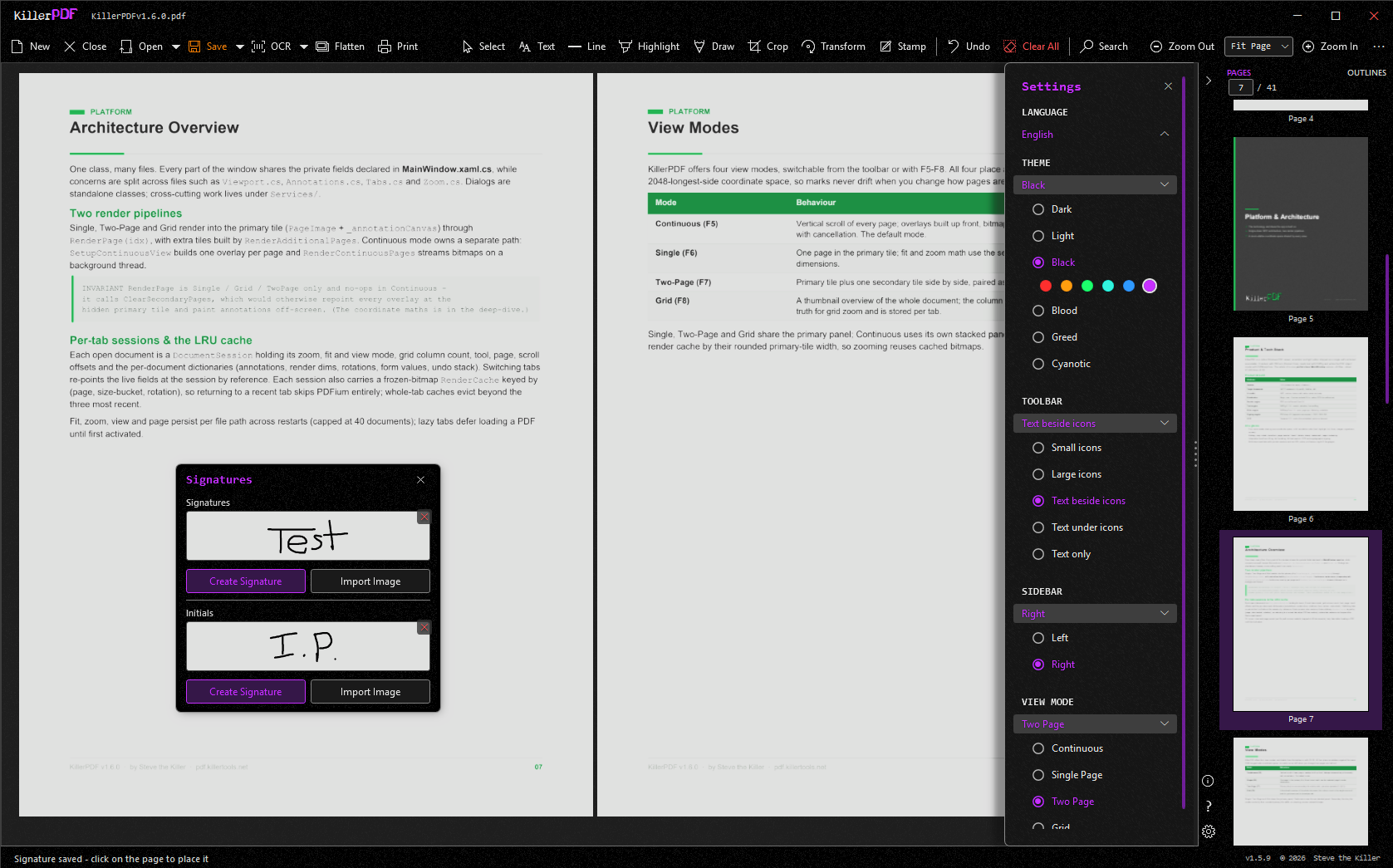Open the Fit Page zoom dropdown
The image size is (1393, 868).
pyautogui.click(x=1259, y=47)
